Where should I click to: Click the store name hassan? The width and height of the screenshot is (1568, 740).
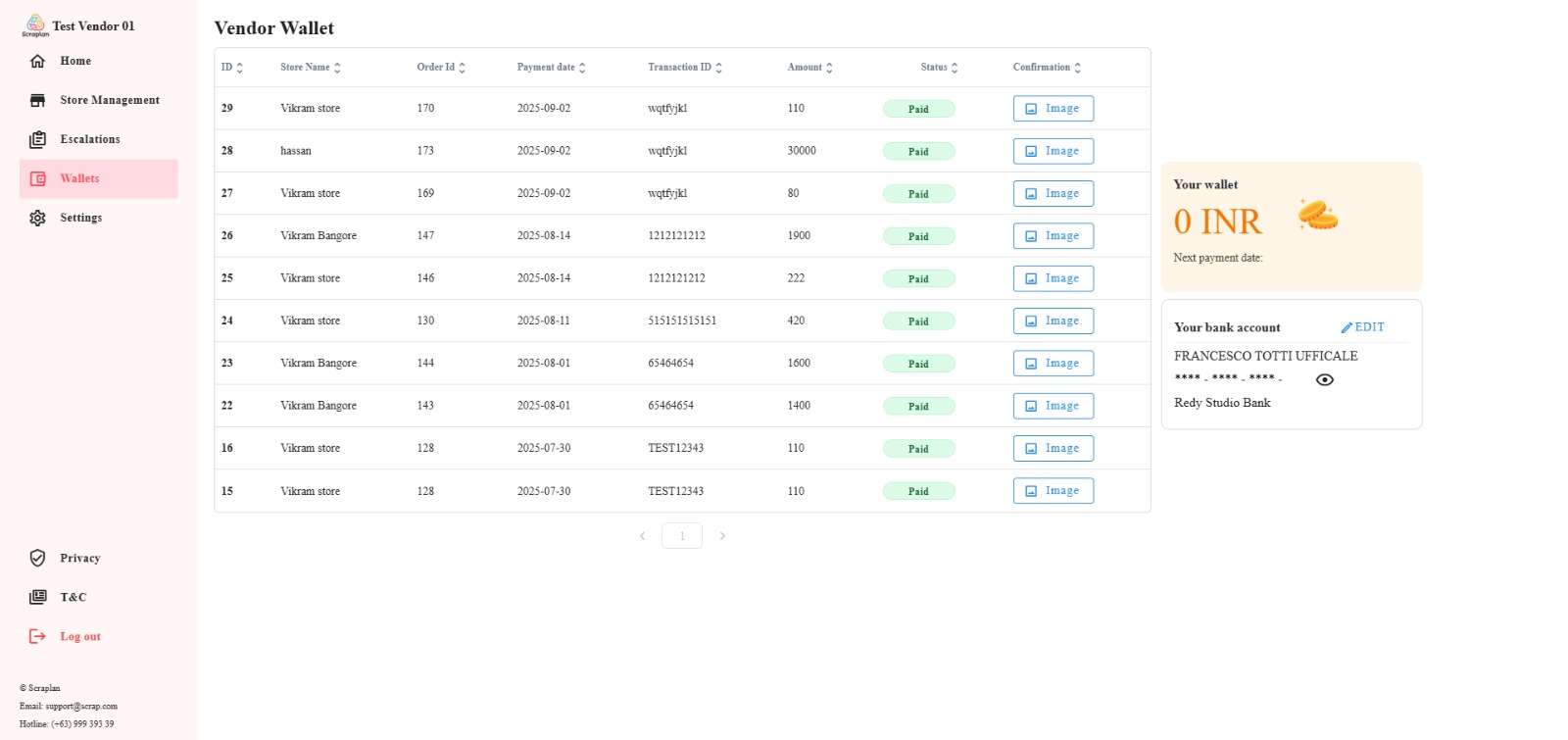pyautogui.click(x=296, y=151)
